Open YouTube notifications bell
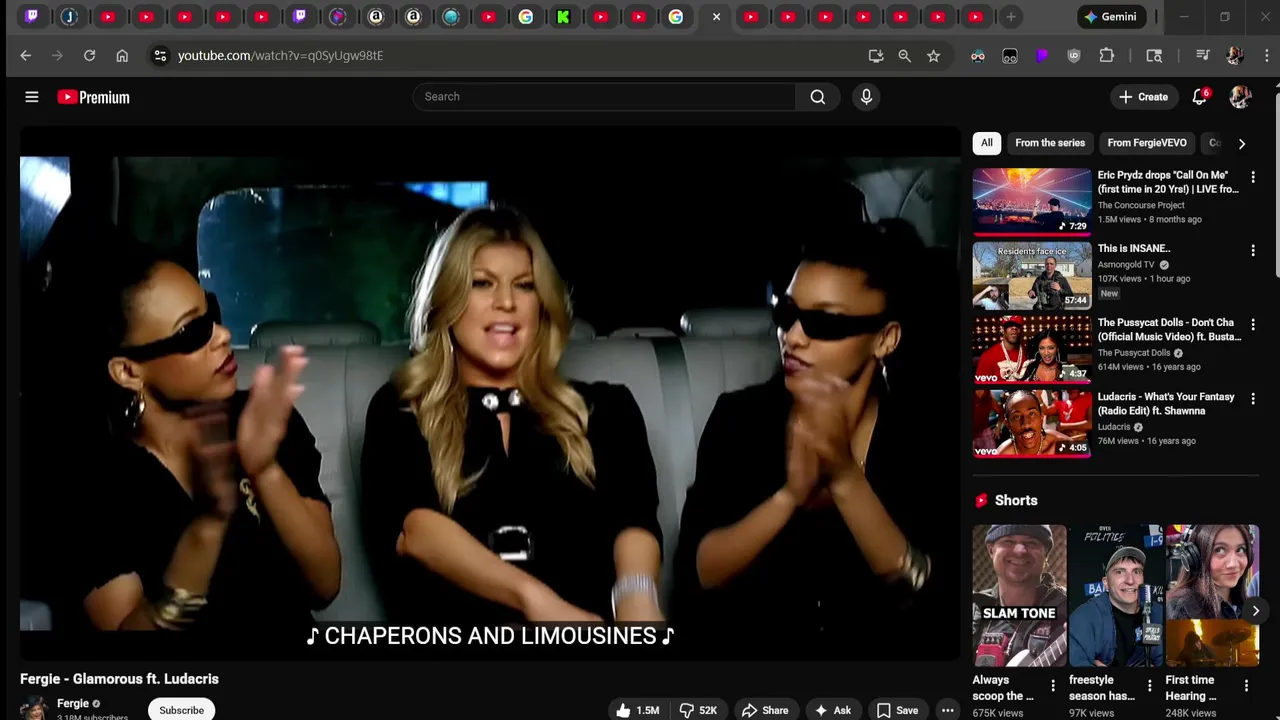 tap(1199, 97)
